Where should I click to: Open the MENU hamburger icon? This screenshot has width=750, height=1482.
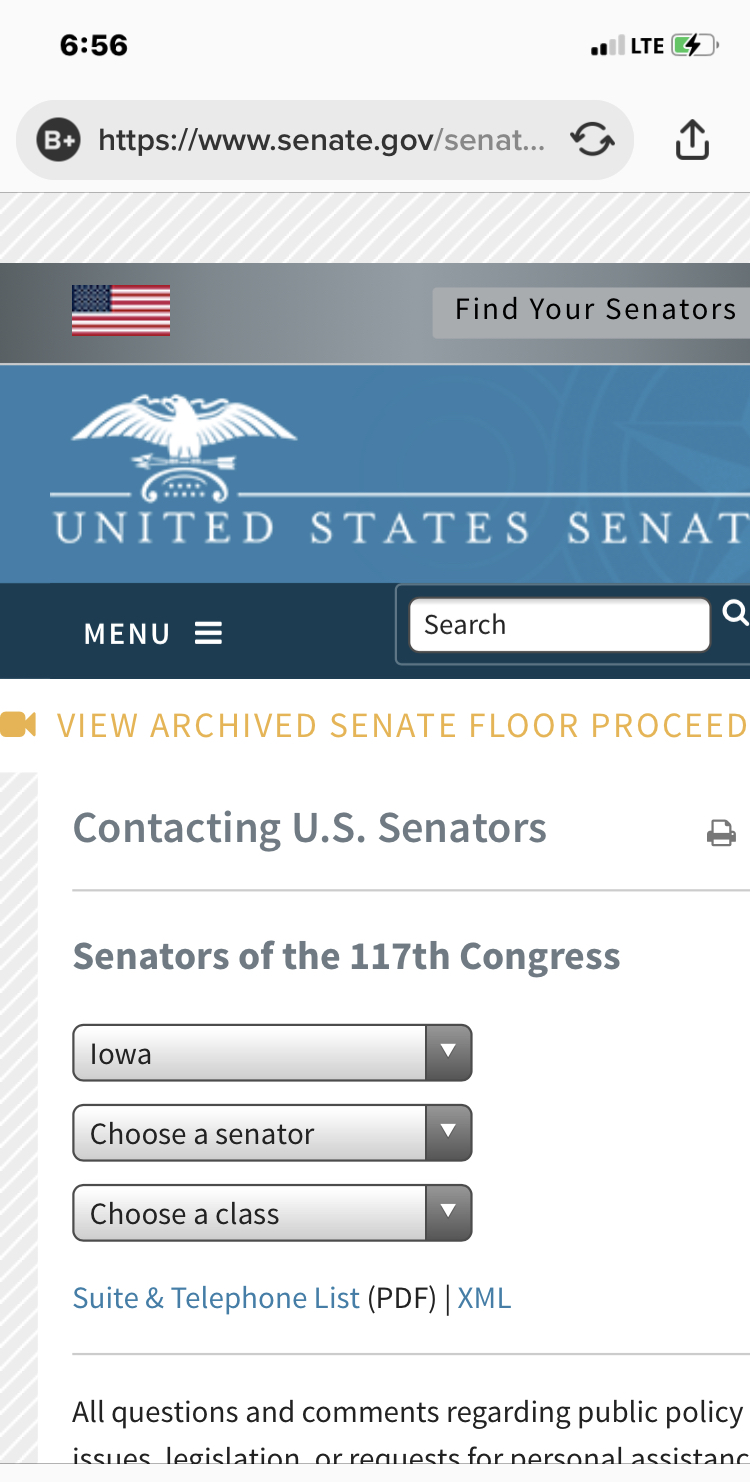[208, 633]
